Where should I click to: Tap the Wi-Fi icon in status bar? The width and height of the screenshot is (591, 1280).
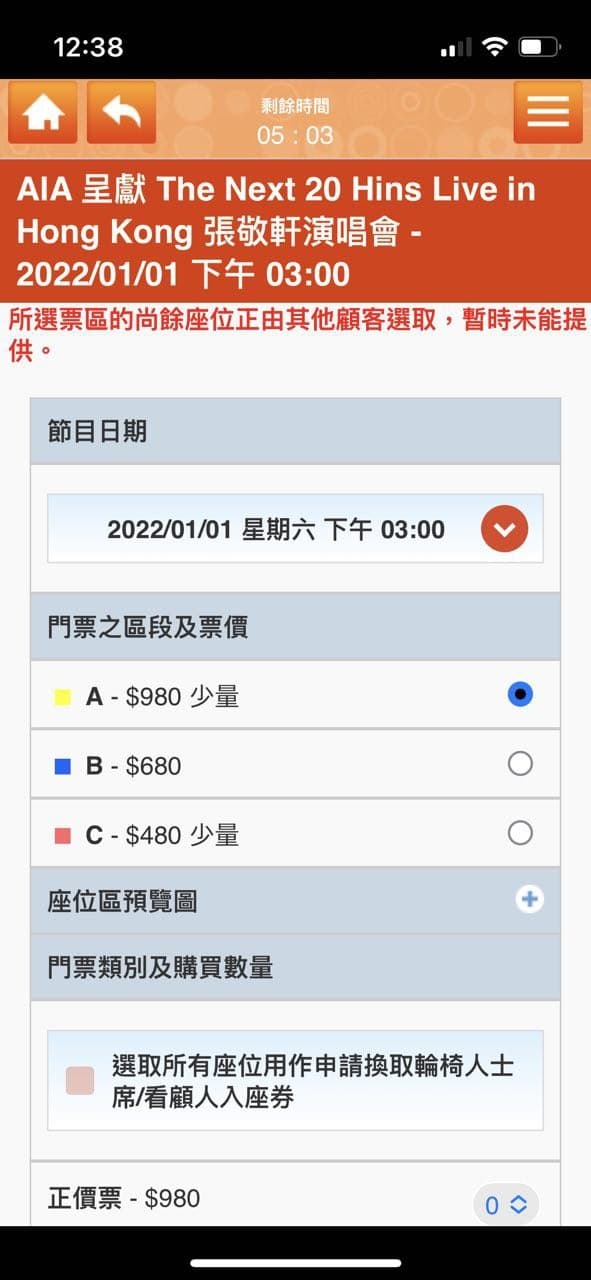coord(493,47)
